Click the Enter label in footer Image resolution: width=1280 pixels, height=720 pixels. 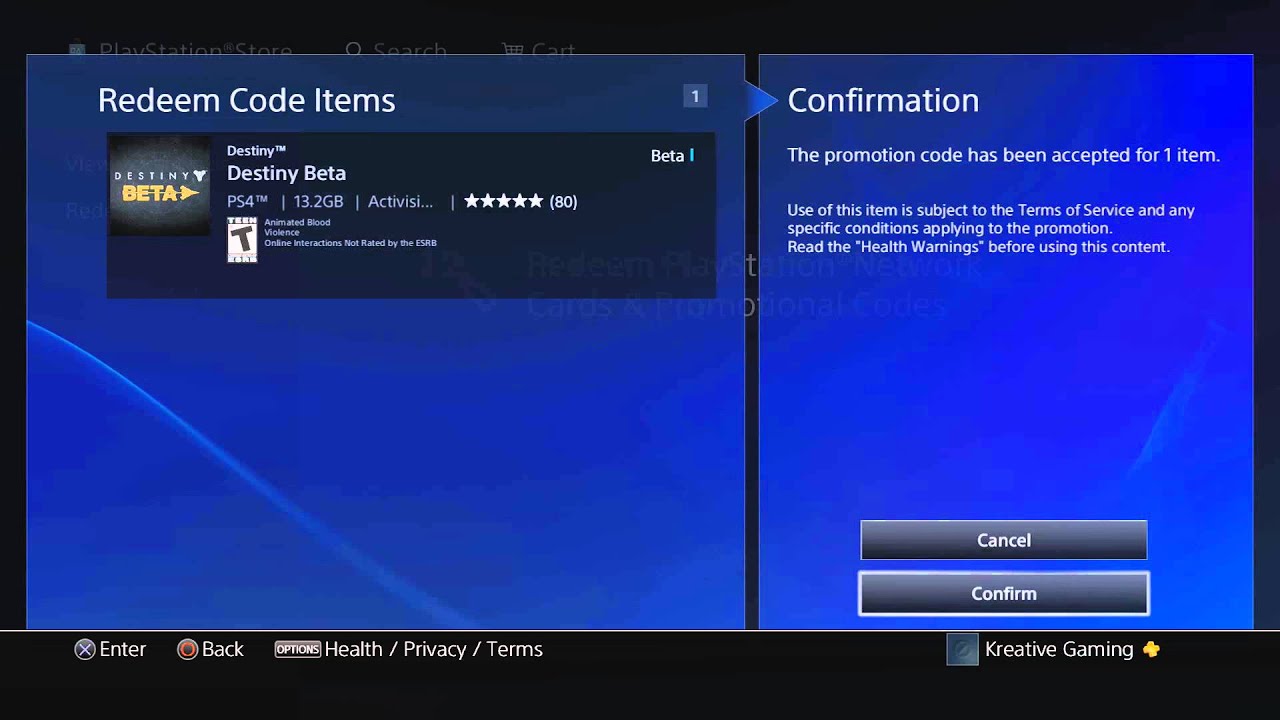coord(123,649)
